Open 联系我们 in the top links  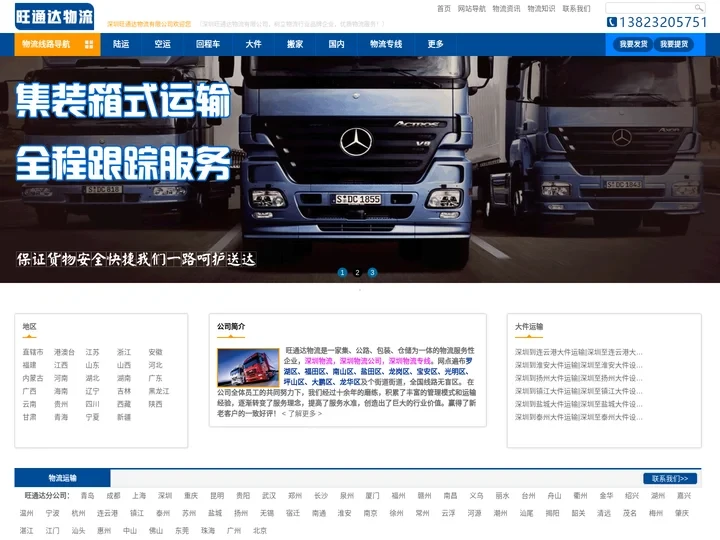(x=576, y=9)
